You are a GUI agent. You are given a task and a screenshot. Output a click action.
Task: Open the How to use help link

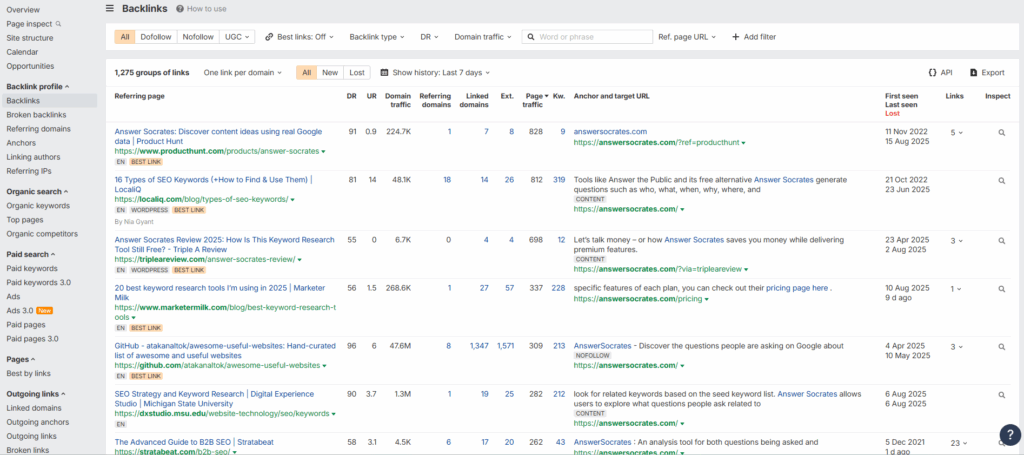(x=202, y=8)
